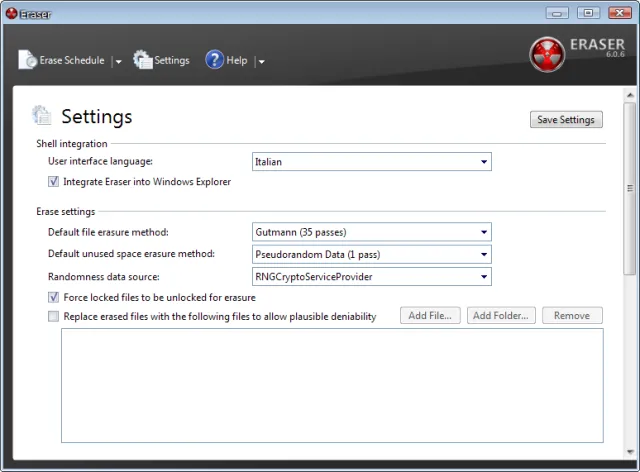Click the 'Default unused space erasure method:' label
The width and height of the screenshot is (640, 472).
(131, 254)
